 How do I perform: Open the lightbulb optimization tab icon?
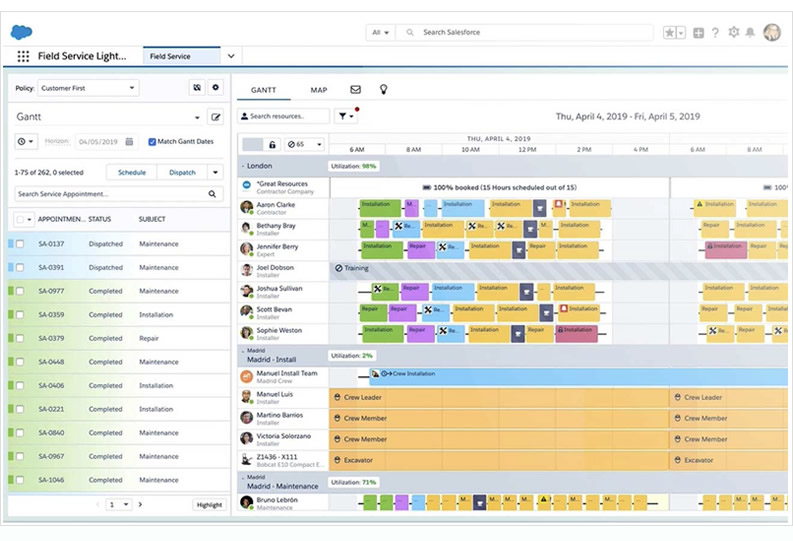[383, 89]
